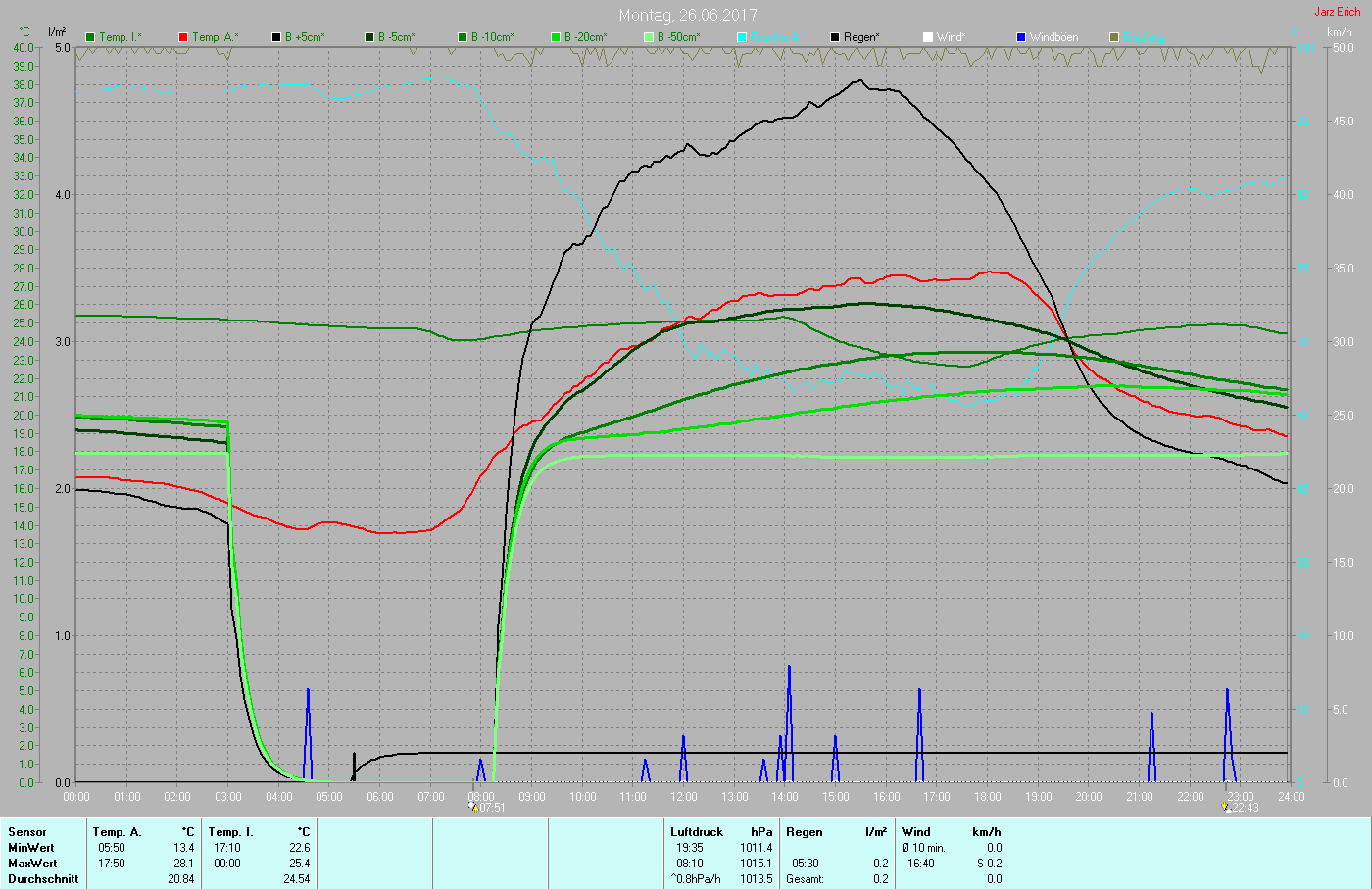Image resolution: width=1372 pixels, height=889 pixels.
Task: Select the B -50cm legend label
Action: [x=679, y=37]
